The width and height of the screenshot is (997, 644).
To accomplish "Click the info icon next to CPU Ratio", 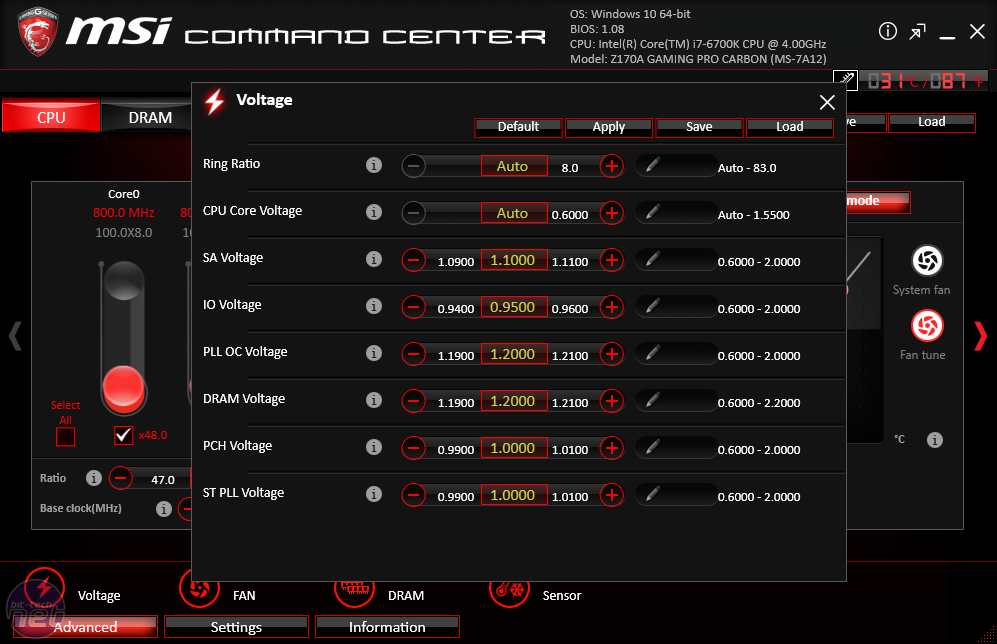I will point(94,478).
